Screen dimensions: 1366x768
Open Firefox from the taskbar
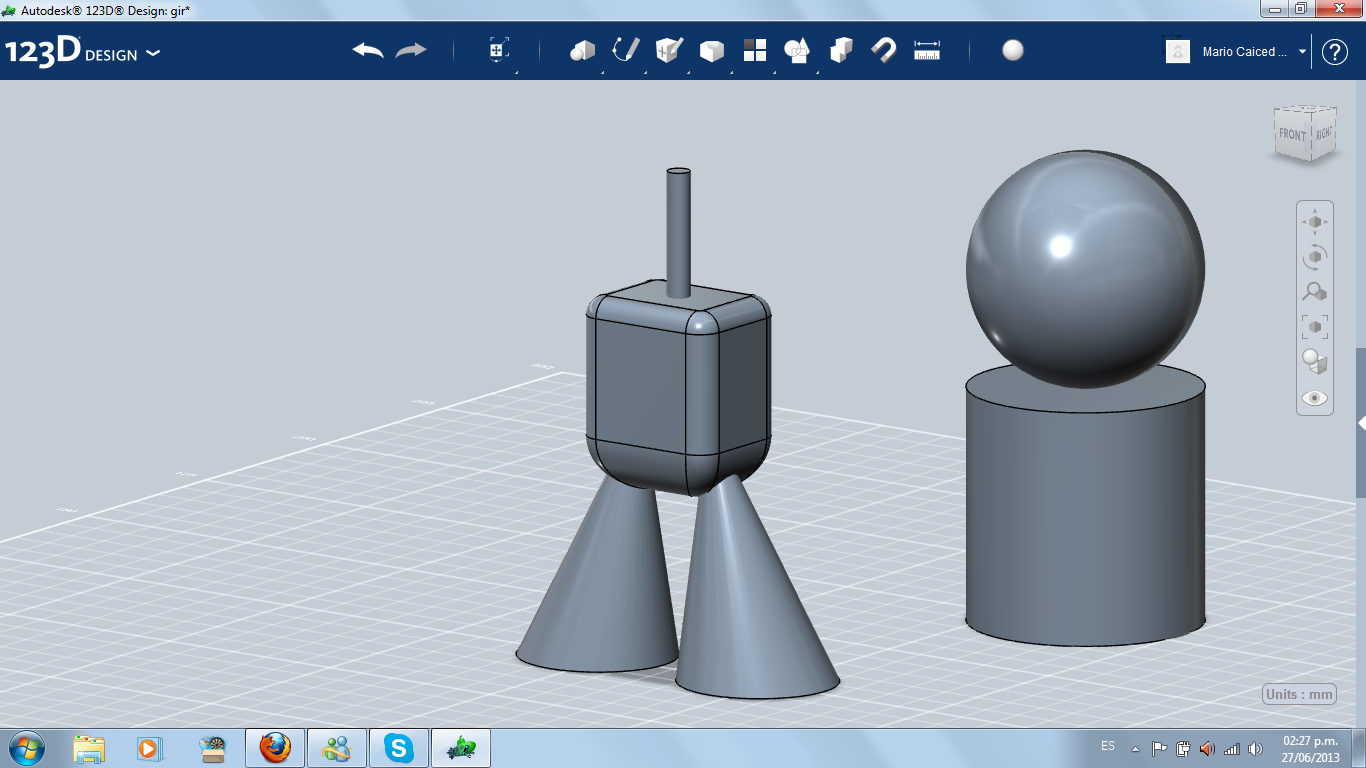point(275,748)
